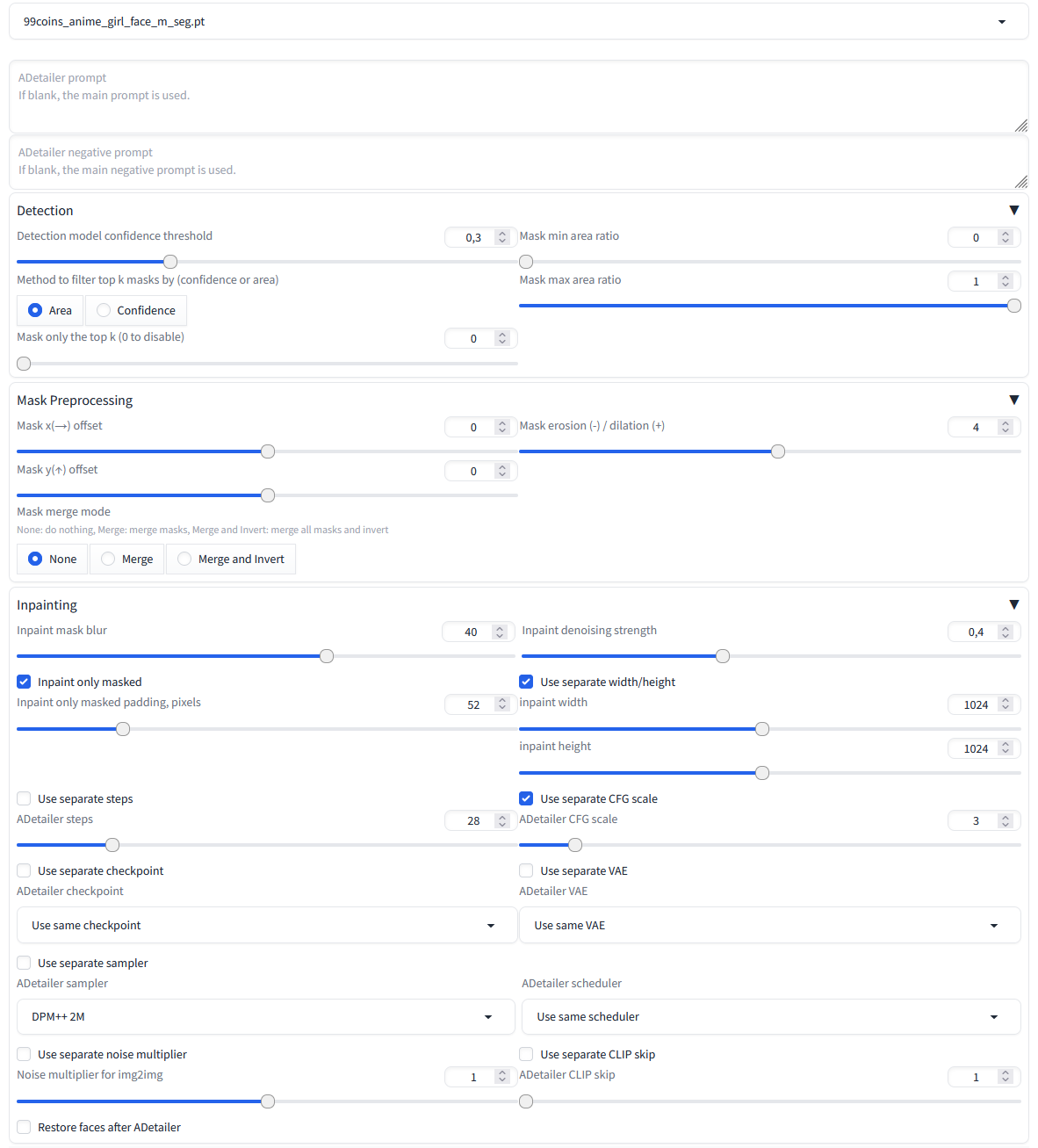Open the ADetailer sampler DPM++ 2M dropdown
Screen dimensions: 1038x1148
488,1017
